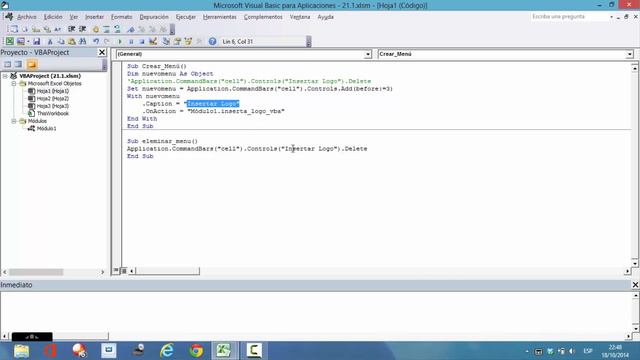Click the Project panel horizontal scrollbar thumb
Image resolution: width=640 pixels, height=360 pixels.
36,272
